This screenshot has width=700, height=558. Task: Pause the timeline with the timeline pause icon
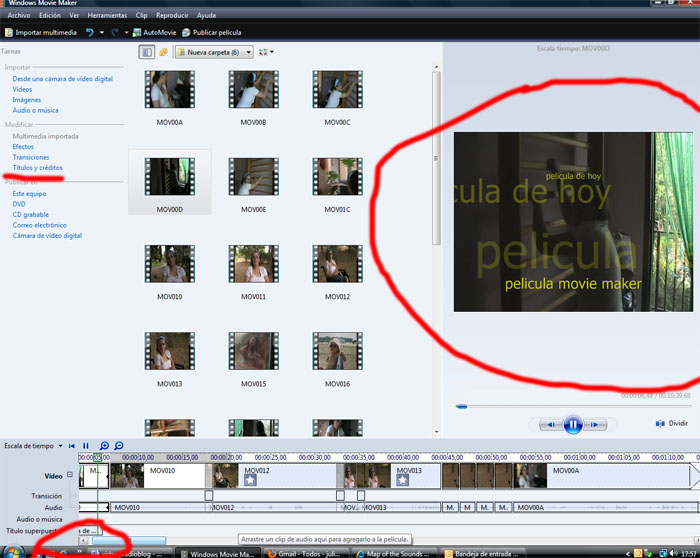86,446
